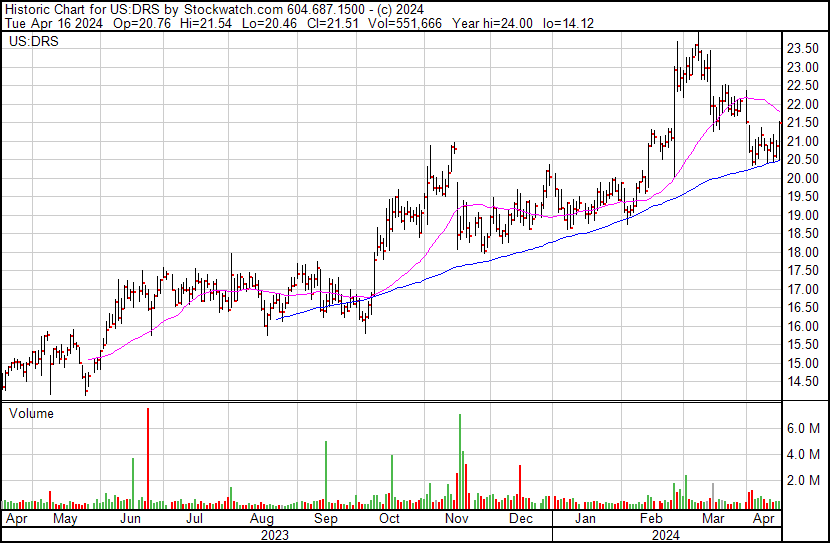Select the Jun month label on time axis
The width and height of the screenshot is (830, 543).
point(130,520)
